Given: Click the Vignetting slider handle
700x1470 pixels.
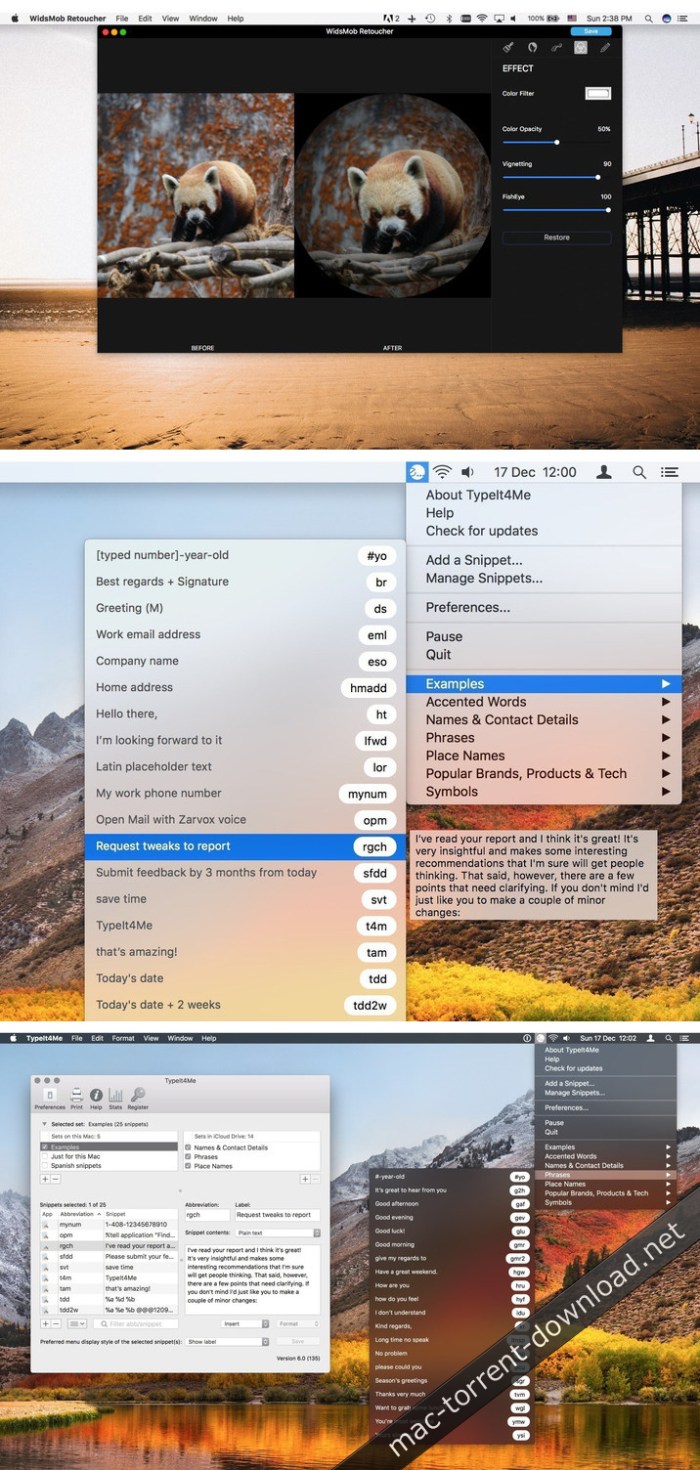Looking at the screenshot, I should pos(598,177).
